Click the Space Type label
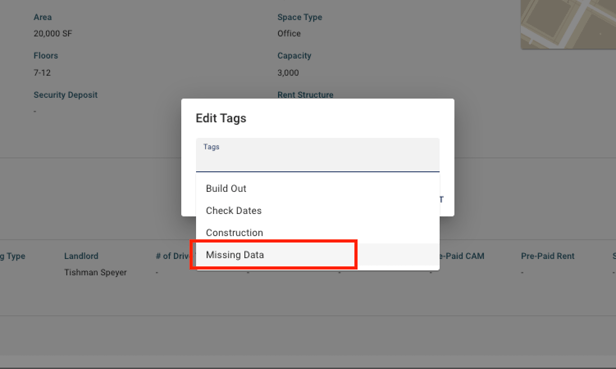 300,17
